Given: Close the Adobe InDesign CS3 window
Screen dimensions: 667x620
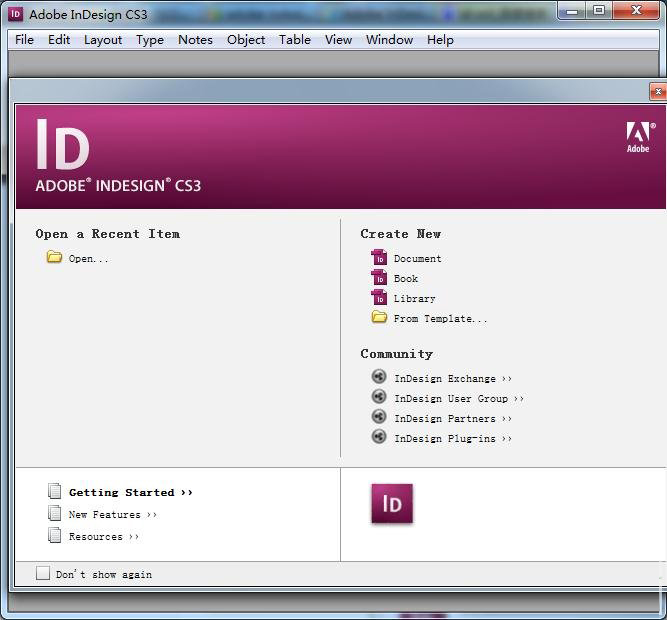Looking at the screenshot, I should click(637, 10).
